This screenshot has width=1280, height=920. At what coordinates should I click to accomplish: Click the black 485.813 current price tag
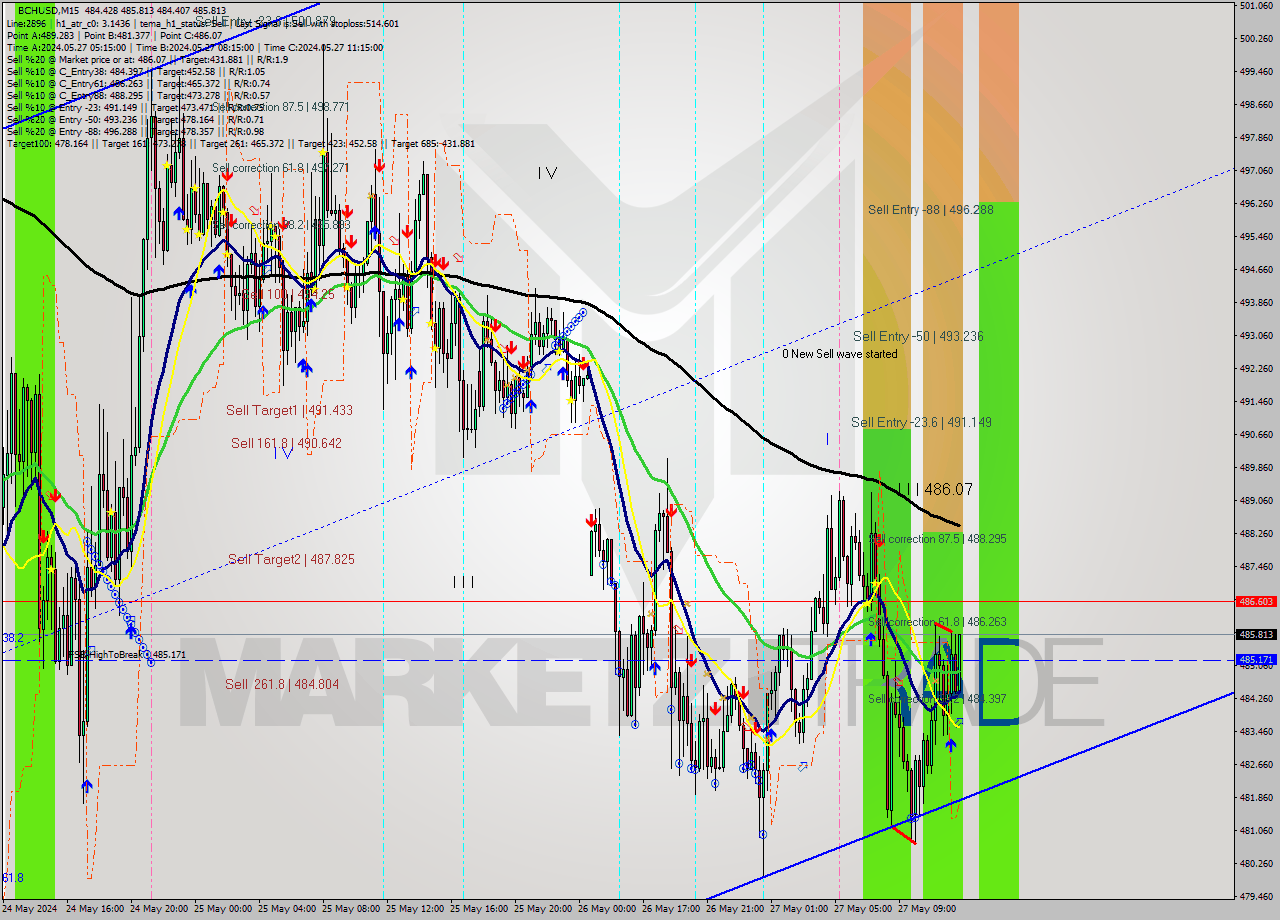(1256, 635)
